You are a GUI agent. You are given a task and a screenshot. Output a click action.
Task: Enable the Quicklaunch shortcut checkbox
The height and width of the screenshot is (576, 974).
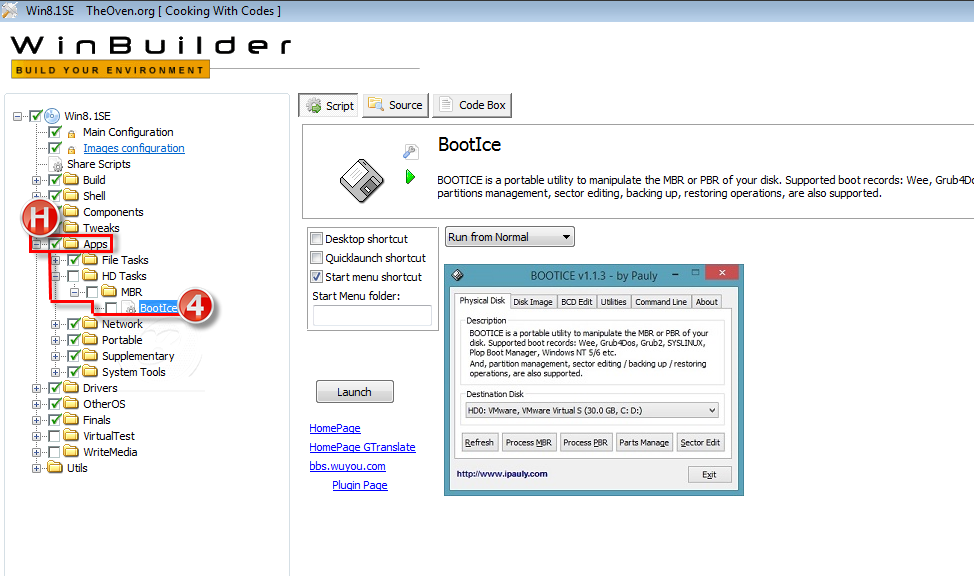317,258
